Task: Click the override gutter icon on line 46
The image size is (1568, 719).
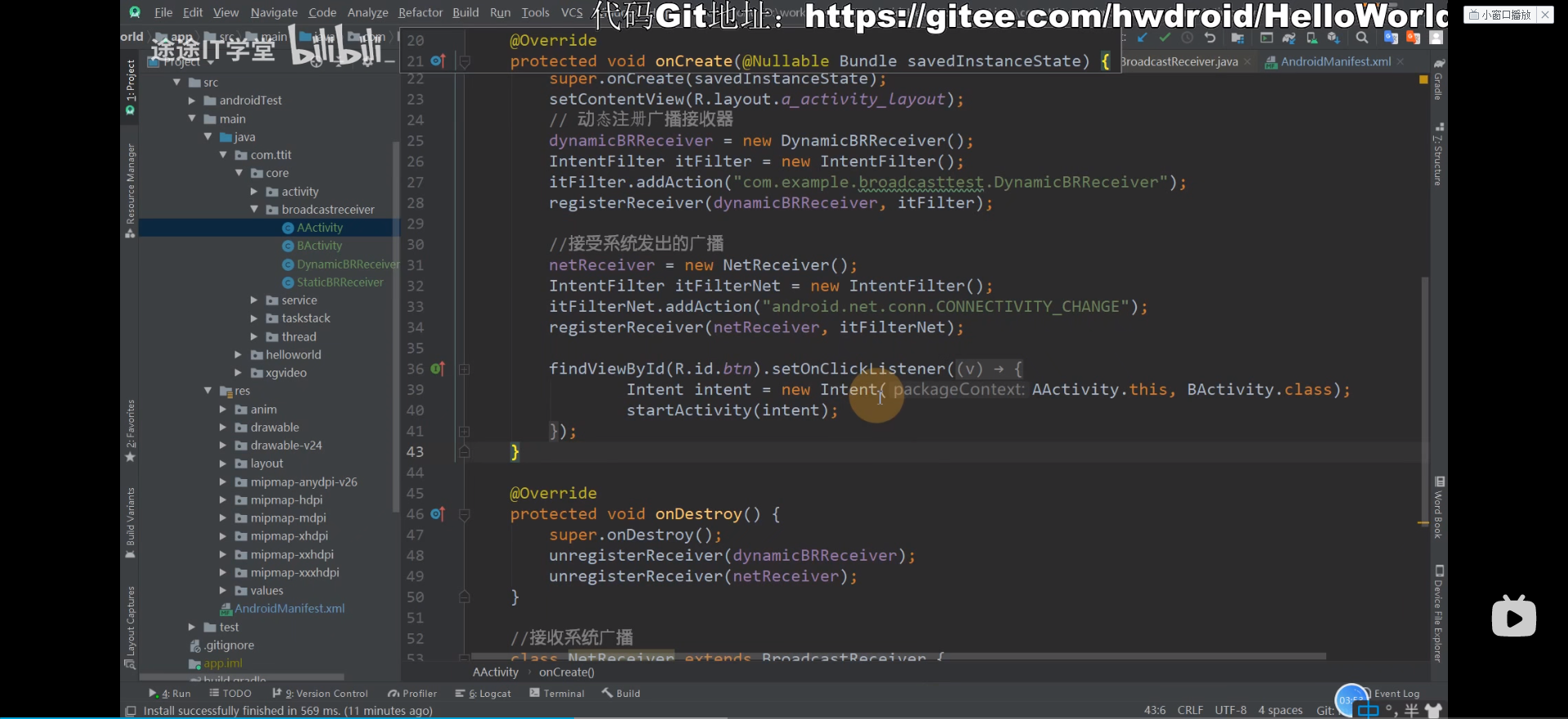Action: point(438,513)
